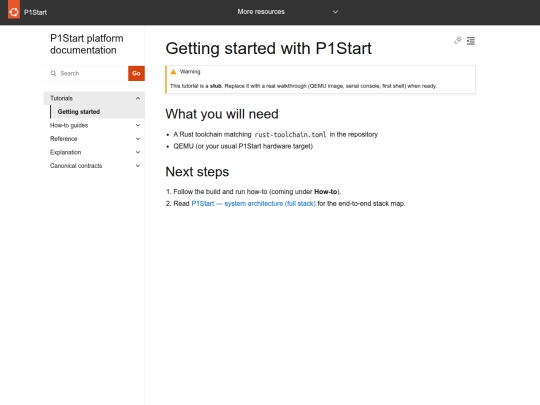Screen dimensions: 540x405
Task: Open the P1Start header link
Action: [35, 12]
